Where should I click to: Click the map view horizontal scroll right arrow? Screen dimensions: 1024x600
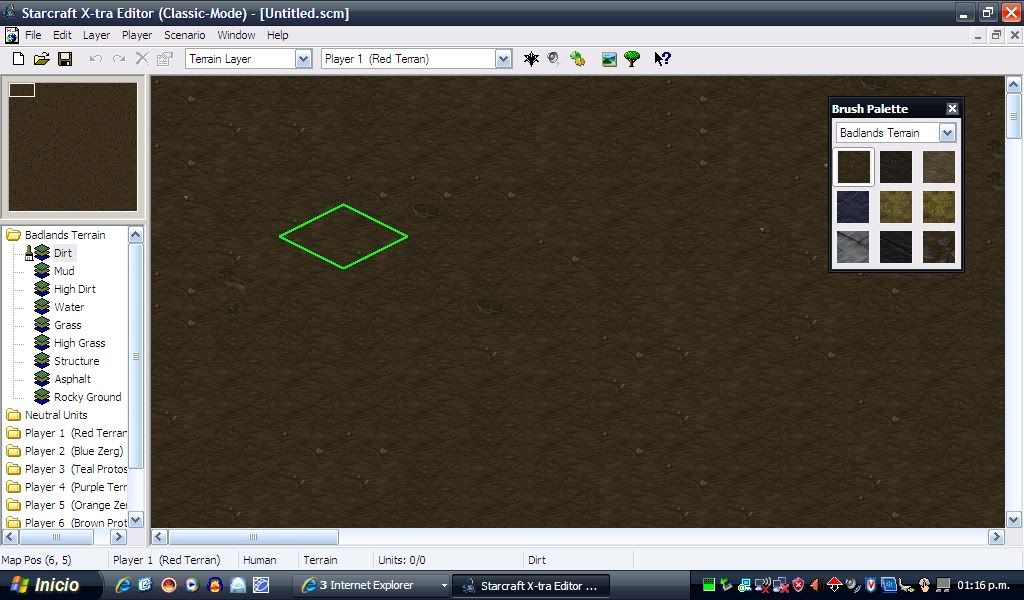coord(996,537)
